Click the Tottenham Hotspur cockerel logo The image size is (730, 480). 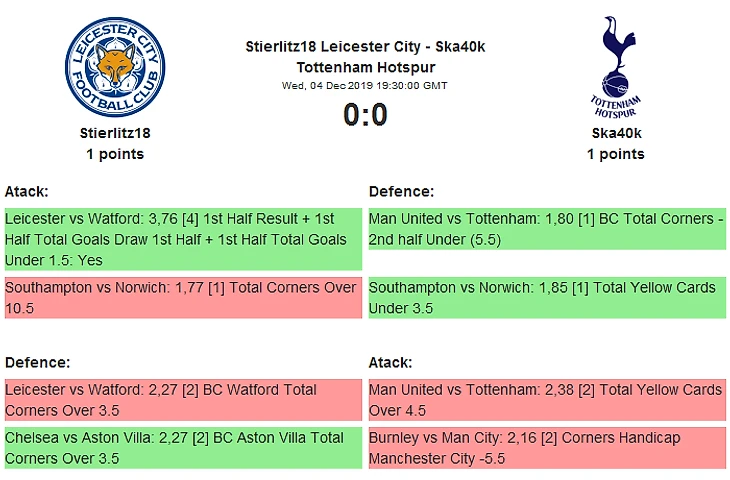pyautogui.click(x=615, y=66)
